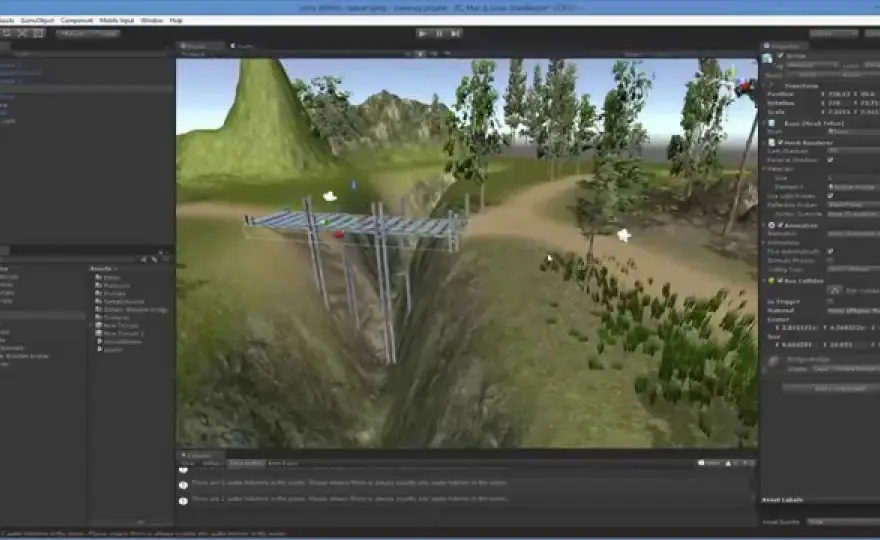Collapse the Materials list expander
The height and width of the screenshot is (540, 880).
pyautogui.click(x=764, y=169)
